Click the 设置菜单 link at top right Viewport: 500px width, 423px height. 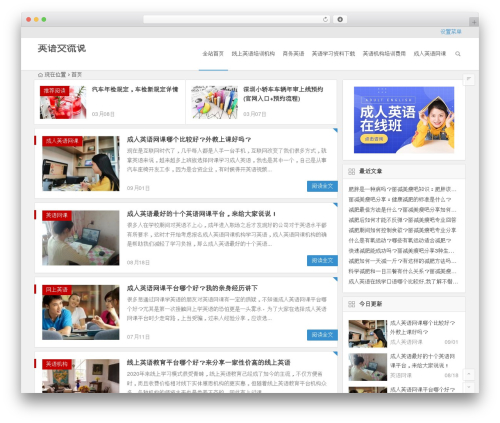click(451, 32)
